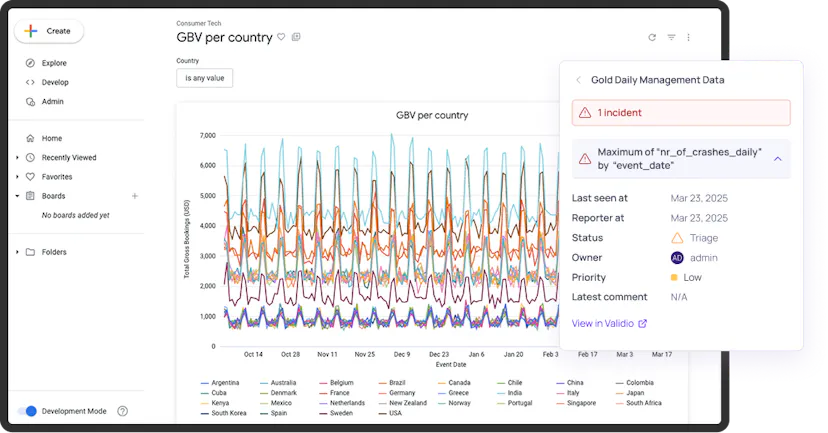Open the help question mark icon
Image resolution: width=828 pixels, height=433 pixels.
[x=123, y=411]
